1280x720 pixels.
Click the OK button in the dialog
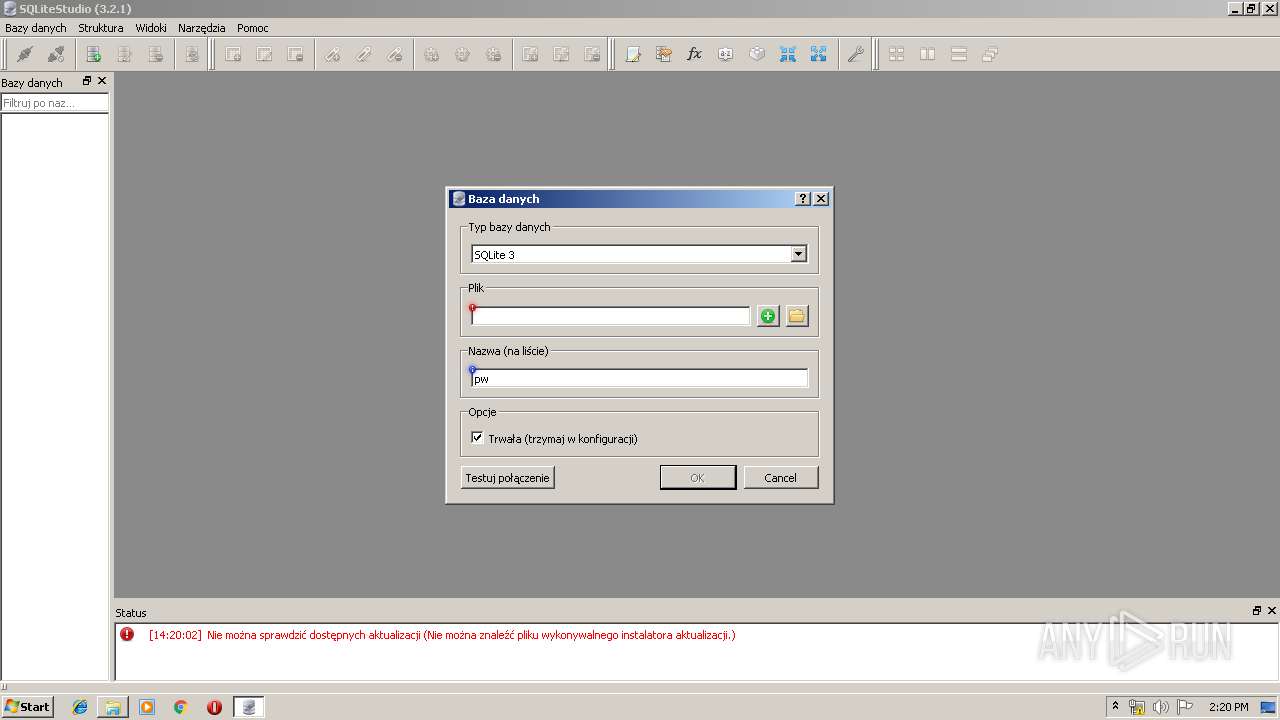698,478
